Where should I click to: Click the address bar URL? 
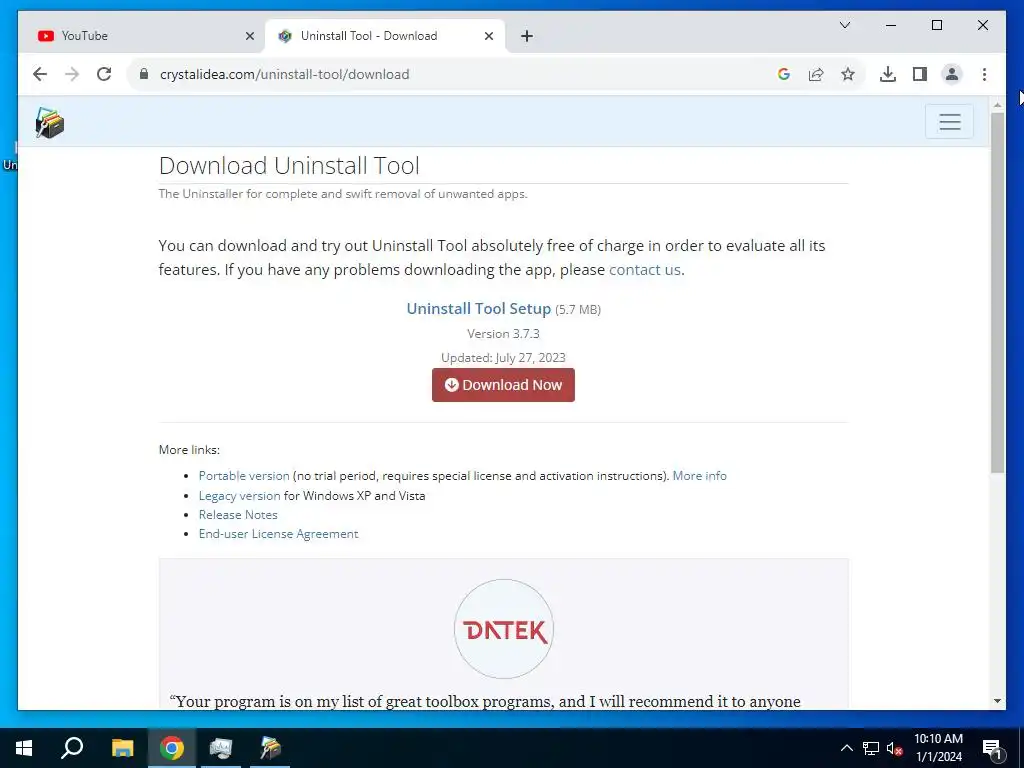[x=285, y=74]
